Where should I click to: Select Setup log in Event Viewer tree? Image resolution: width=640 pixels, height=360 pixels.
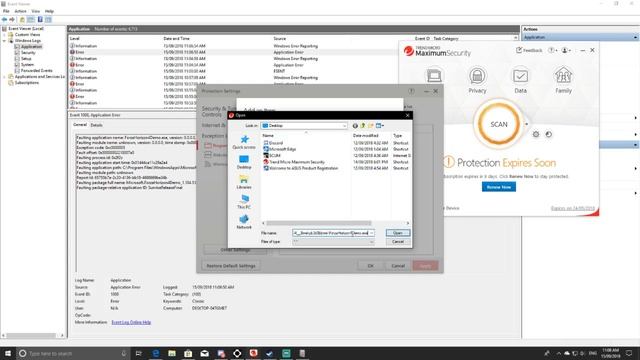coord(26,59)
